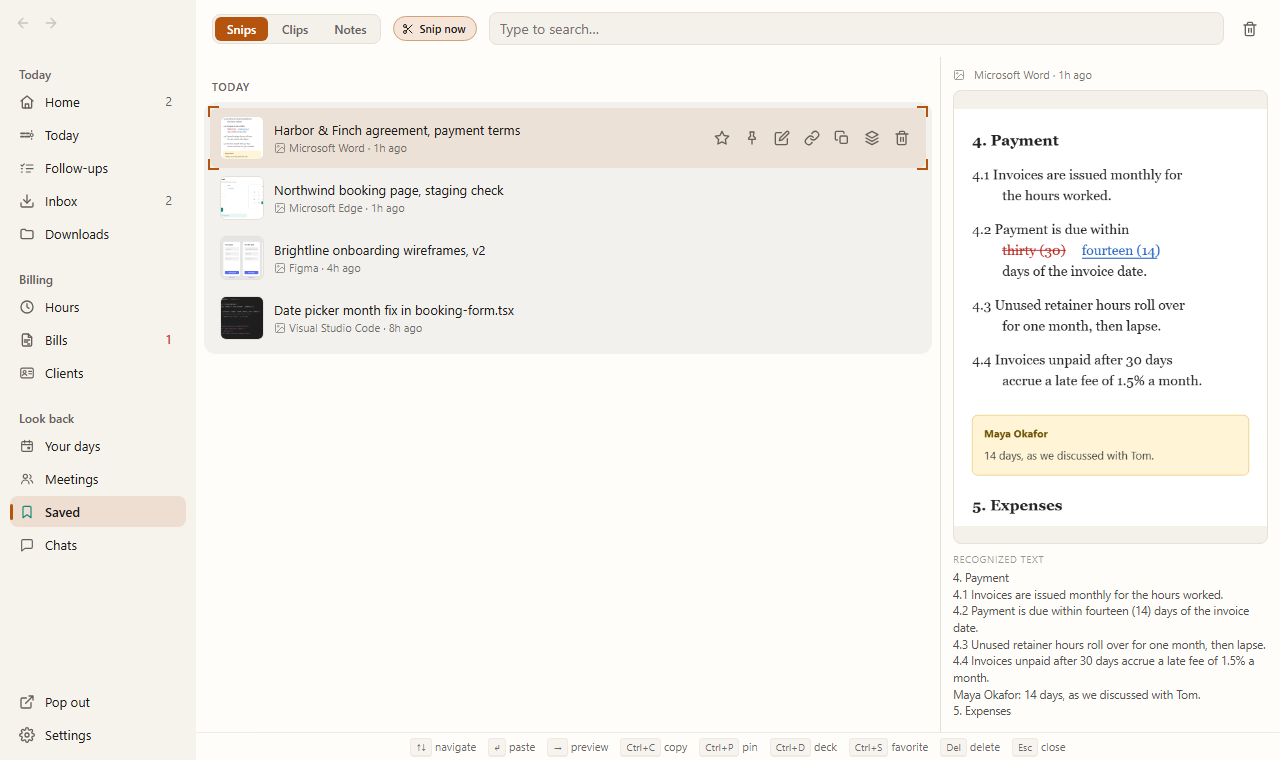Select the Brightline onboarding wireframes snip
This screenshot has width=1280, height=760.
click(568, 258)
